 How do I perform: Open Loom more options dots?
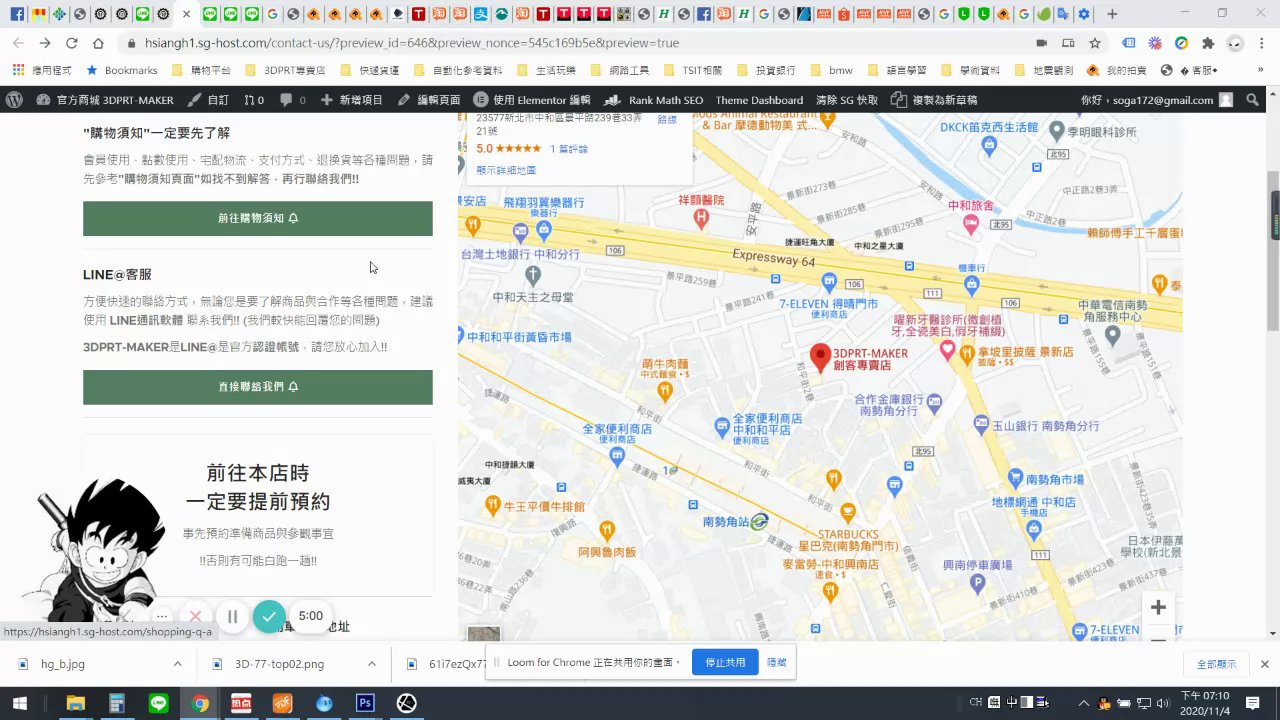162,617
